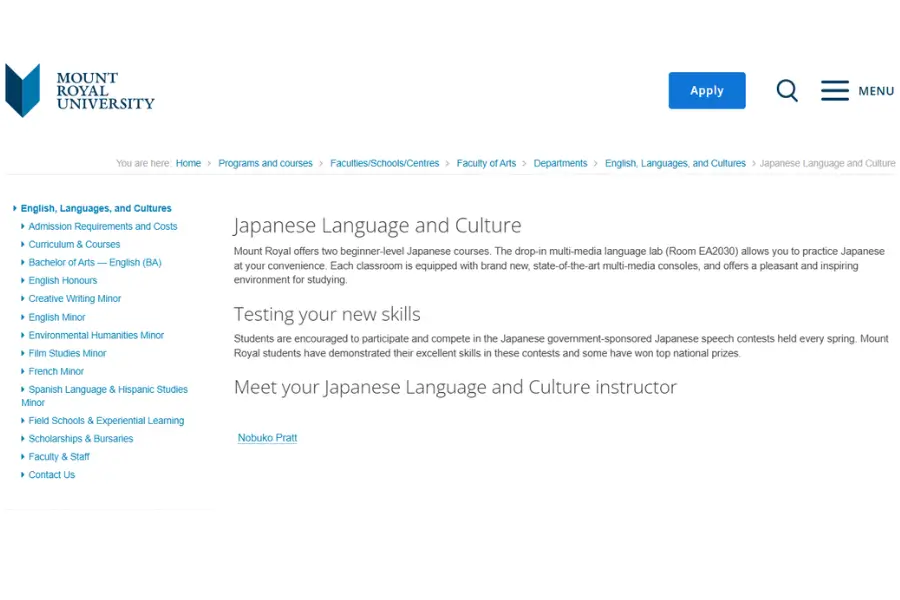This screenshot has height=600, width=900.
Task: Click the Testing your new skills heading
Action: pyautogui.click(x=327, y=314)
